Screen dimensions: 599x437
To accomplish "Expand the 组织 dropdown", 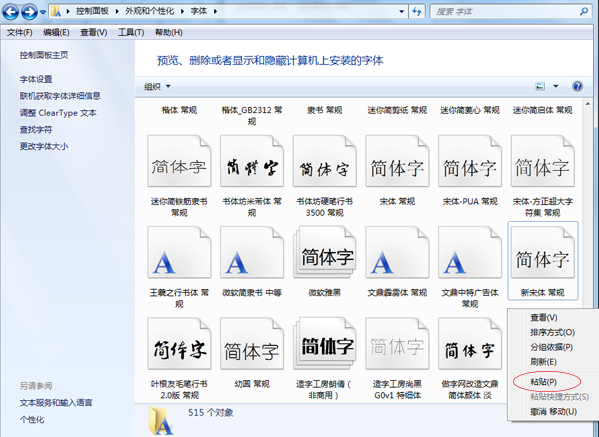I will click(x=157, y=86).
